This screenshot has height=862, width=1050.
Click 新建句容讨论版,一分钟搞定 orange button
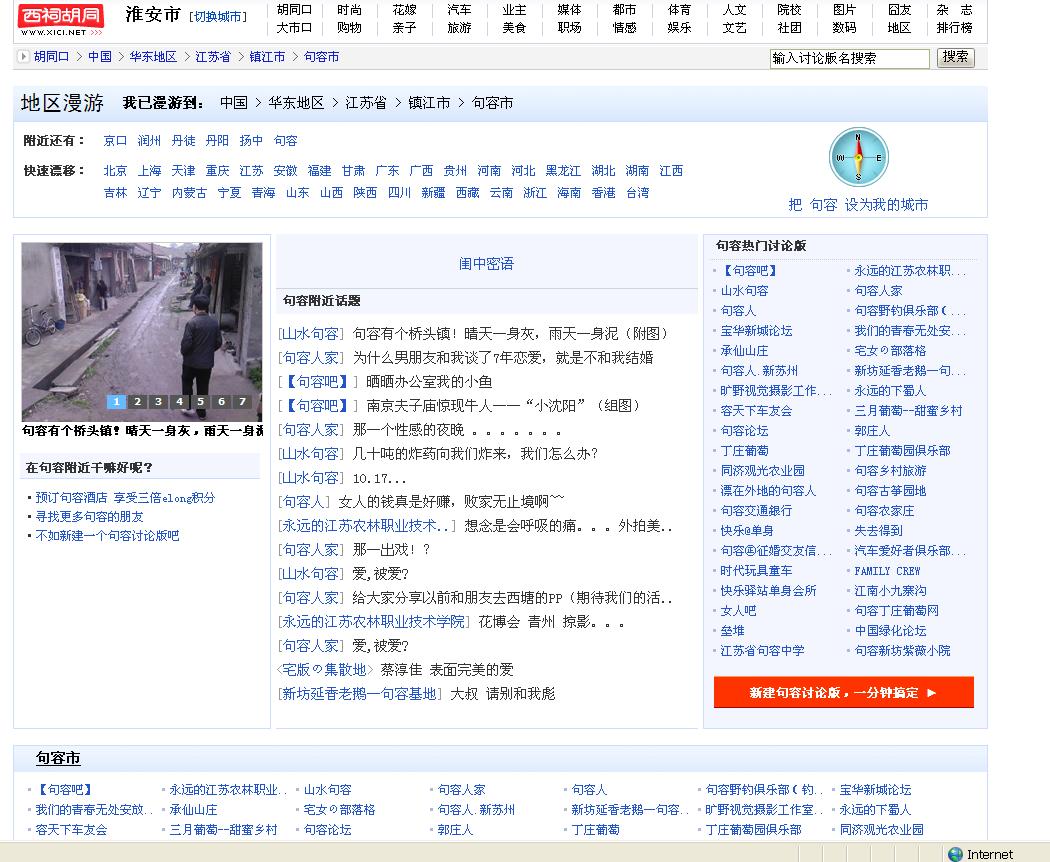click(x=844, y=693)
